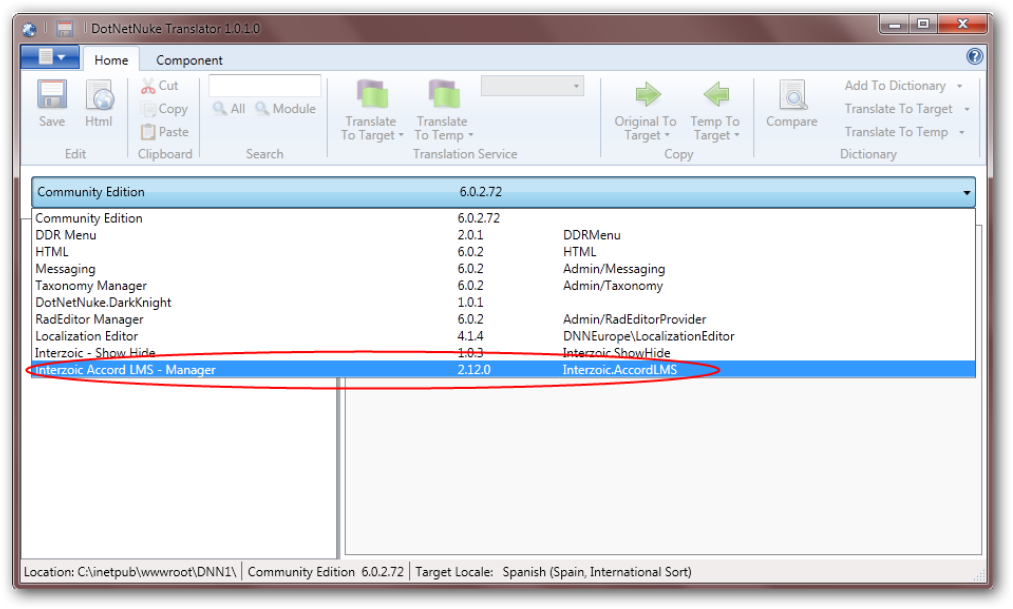Click the Temp To Target arrow icon

(x=716, y=94)
